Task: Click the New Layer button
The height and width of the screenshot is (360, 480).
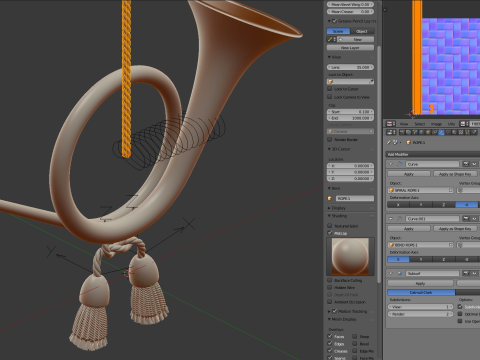Action: tap(350, 47)
